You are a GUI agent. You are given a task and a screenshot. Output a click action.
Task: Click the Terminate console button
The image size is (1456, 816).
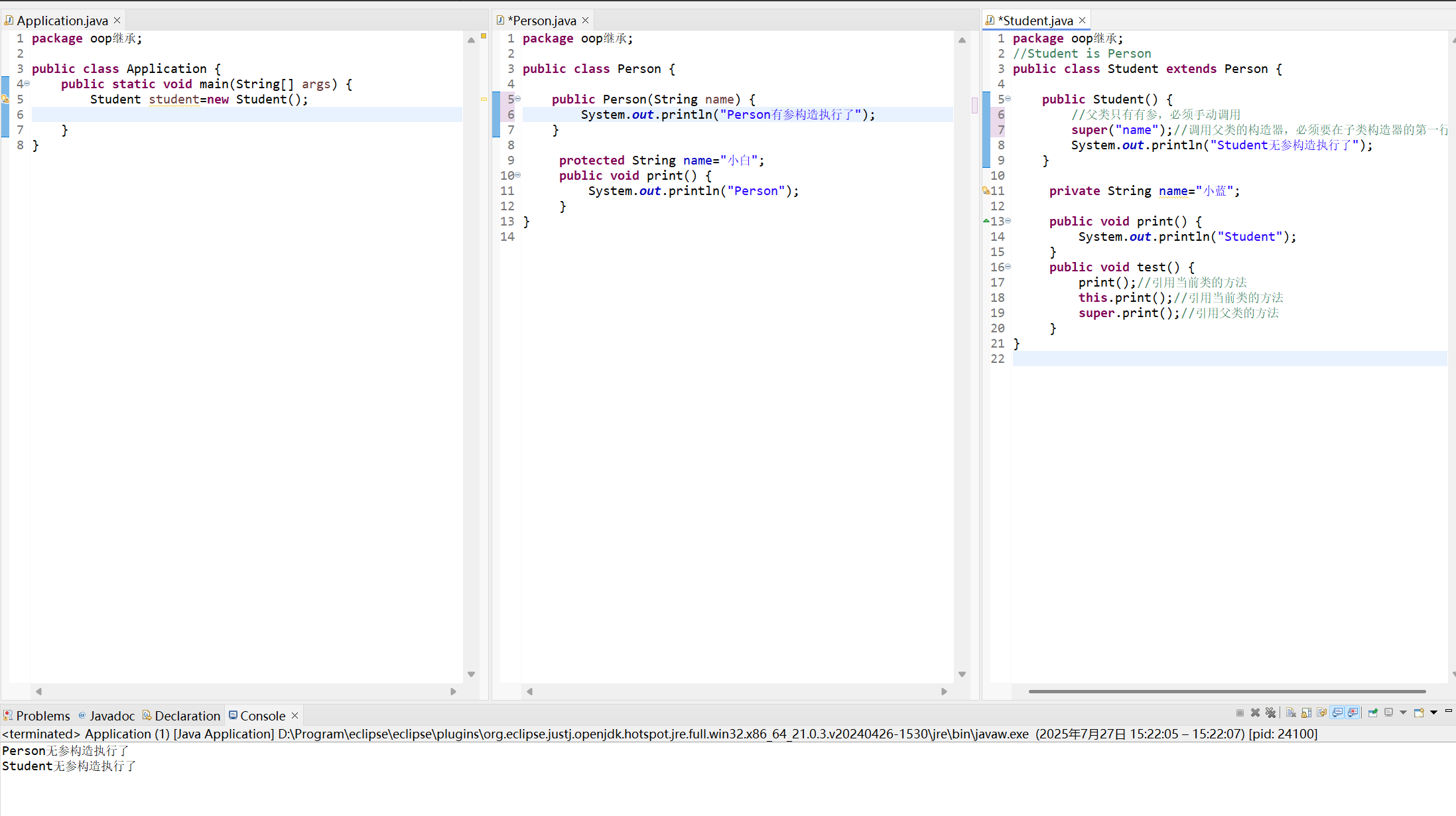(1240, 713)
